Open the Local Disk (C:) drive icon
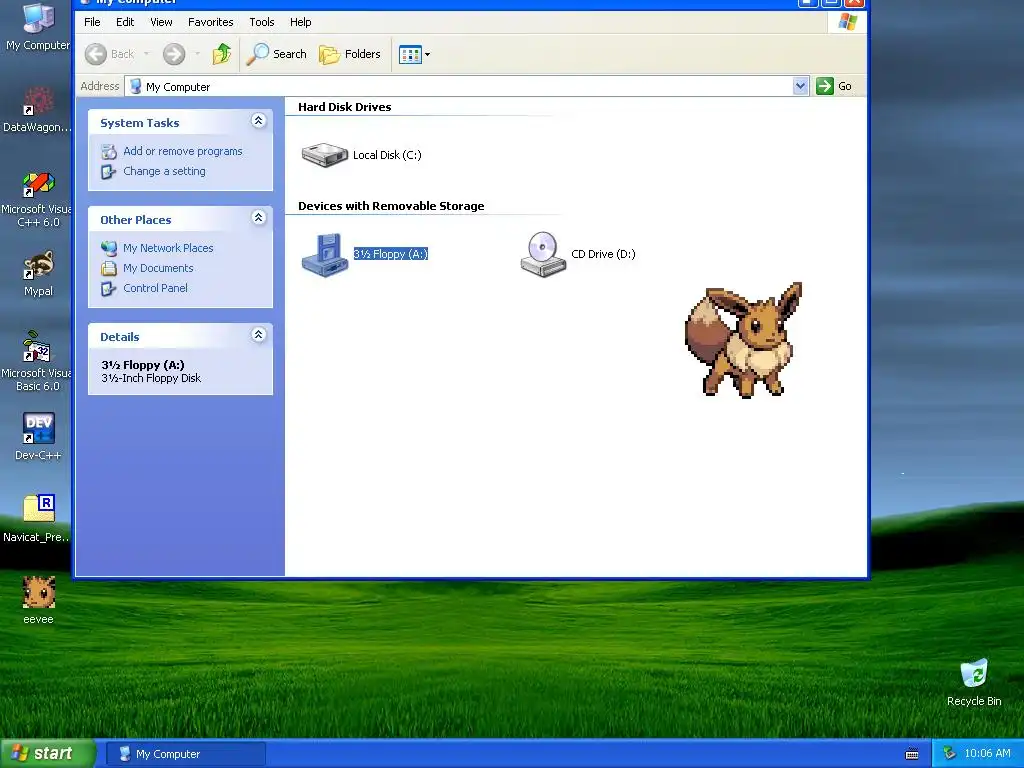Viewport: 1024px width, 768px height. 325,155
